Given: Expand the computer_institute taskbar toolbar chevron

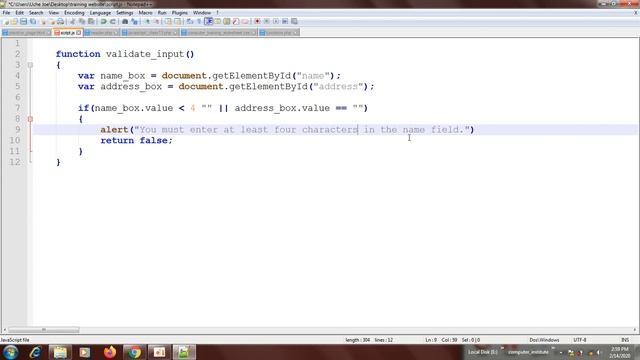Looking at the screenshot, I should (x=553, y=349).
